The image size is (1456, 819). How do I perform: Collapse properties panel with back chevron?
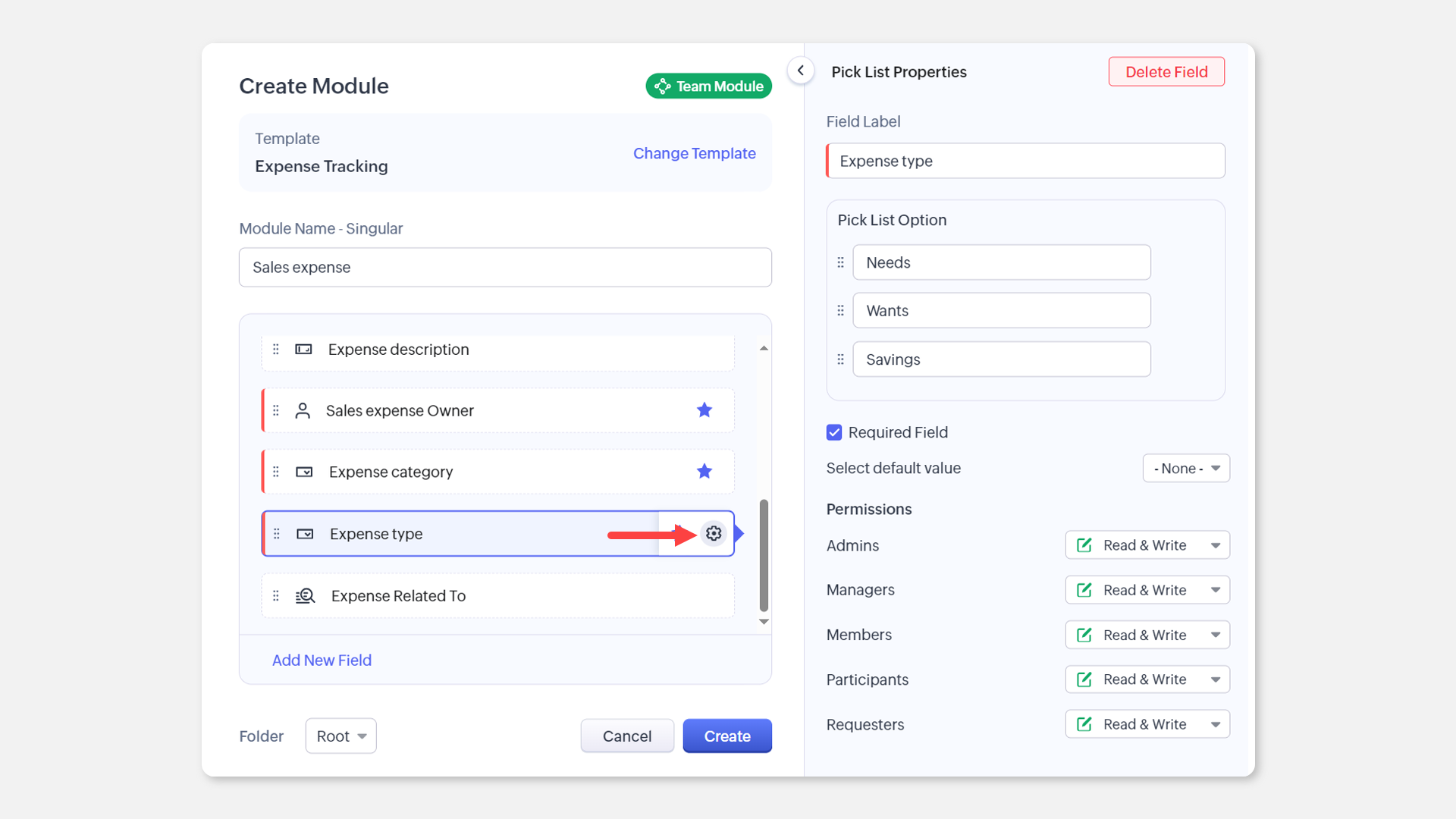800,71
